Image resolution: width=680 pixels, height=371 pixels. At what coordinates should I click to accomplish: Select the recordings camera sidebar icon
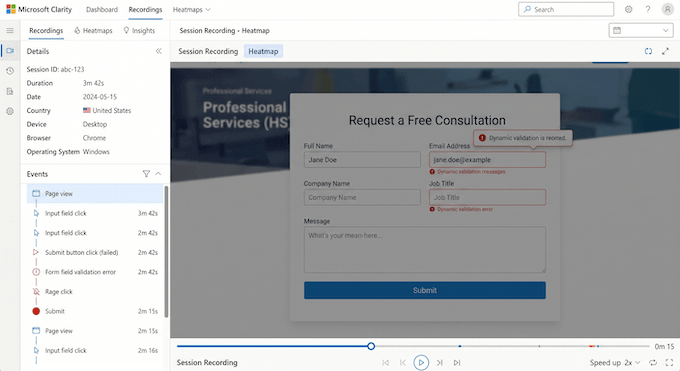(x=10, y=51)
